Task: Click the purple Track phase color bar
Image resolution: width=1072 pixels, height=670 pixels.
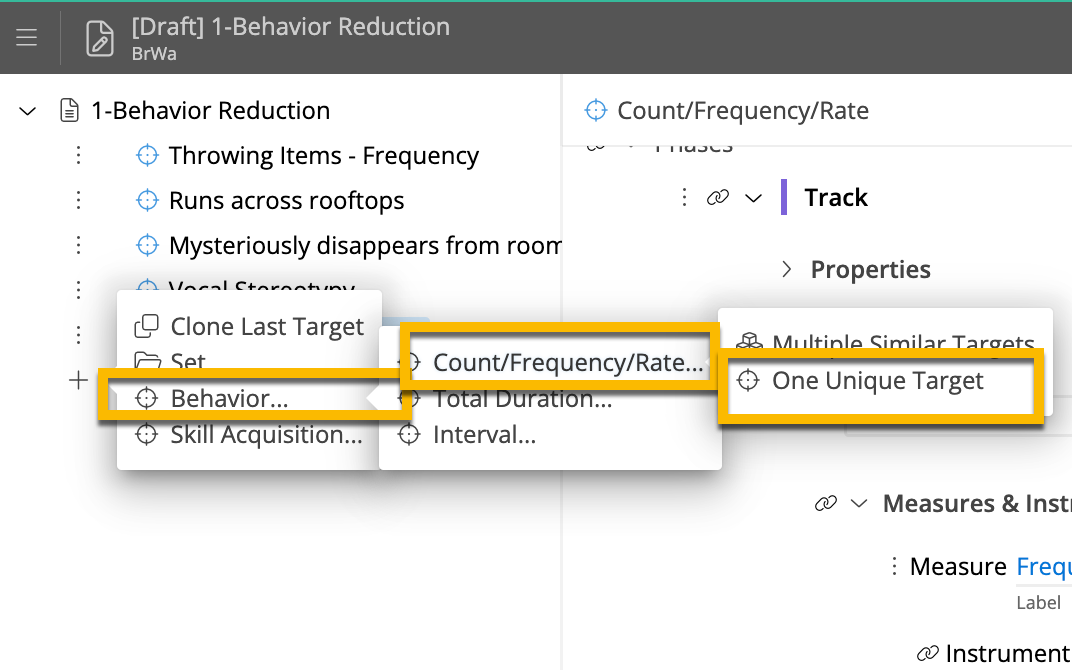Action: [785, 198]
